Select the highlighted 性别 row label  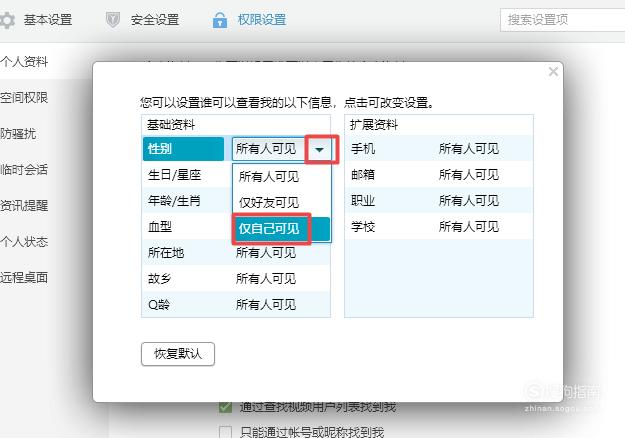[183, 149]
